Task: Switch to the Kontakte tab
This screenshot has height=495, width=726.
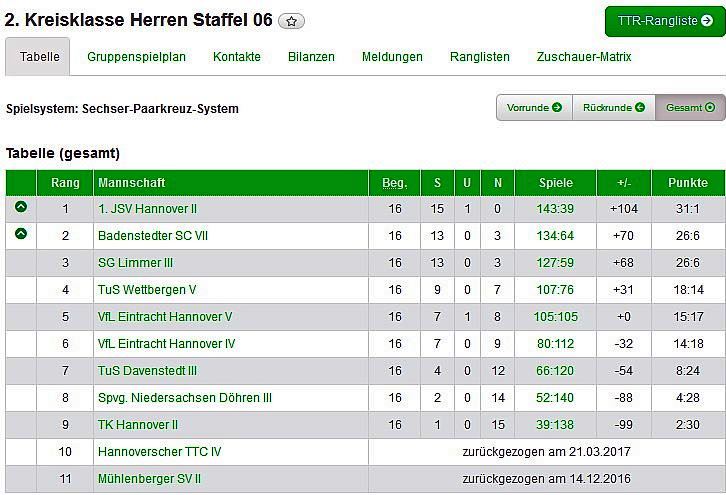Action: [x=237, y=57]
